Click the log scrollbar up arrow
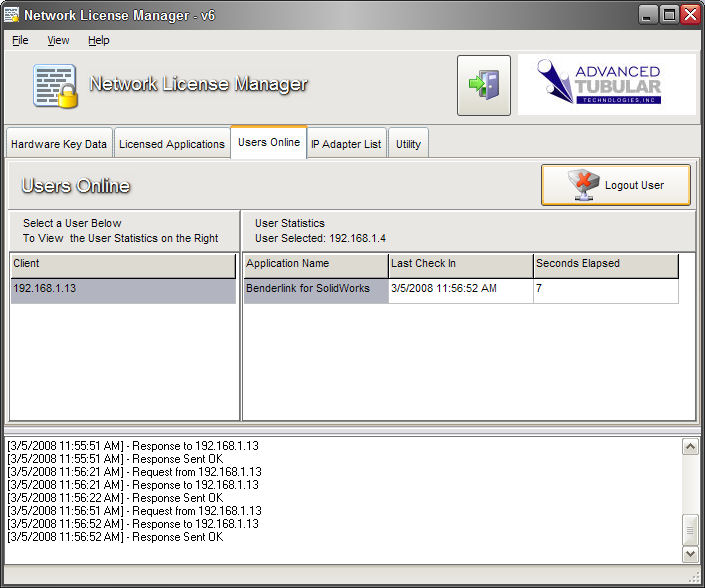This screenshot has height=588, width=705. click(x=690, y=447)
